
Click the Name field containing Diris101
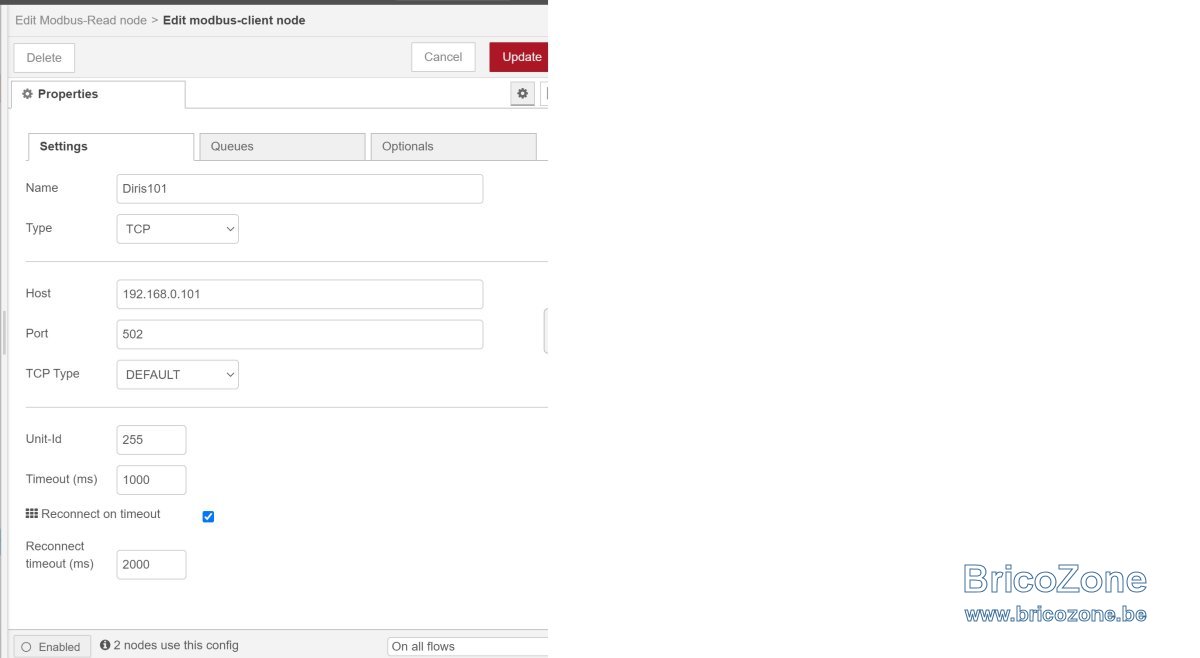click(300, 189)
